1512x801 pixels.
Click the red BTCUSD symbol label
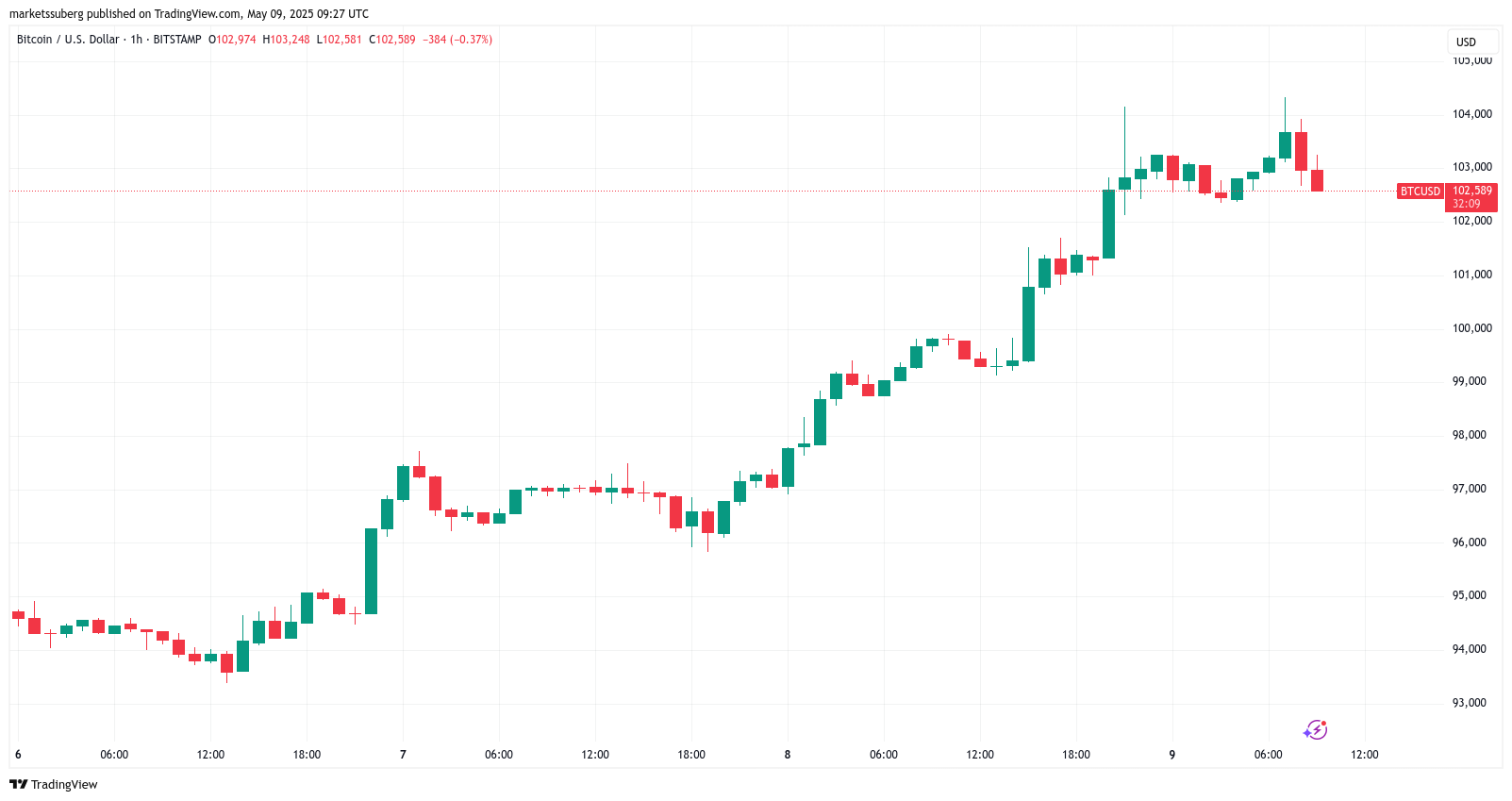point(1420,192)
